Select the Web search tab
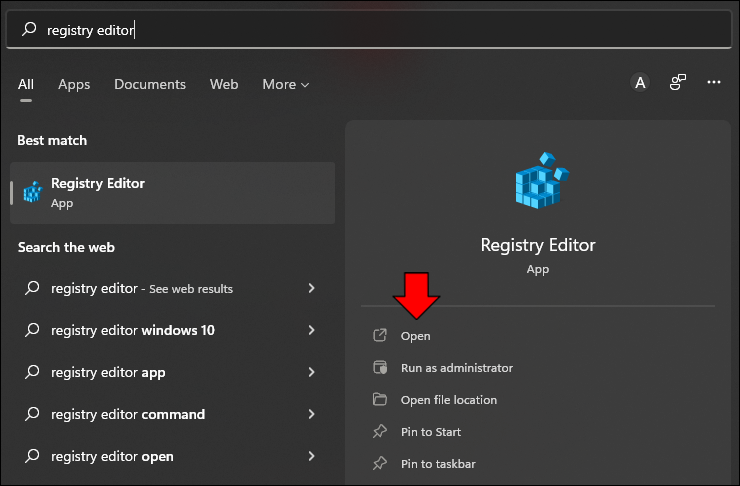Screen dimensions: 740x486 click(x=224, y=85)
